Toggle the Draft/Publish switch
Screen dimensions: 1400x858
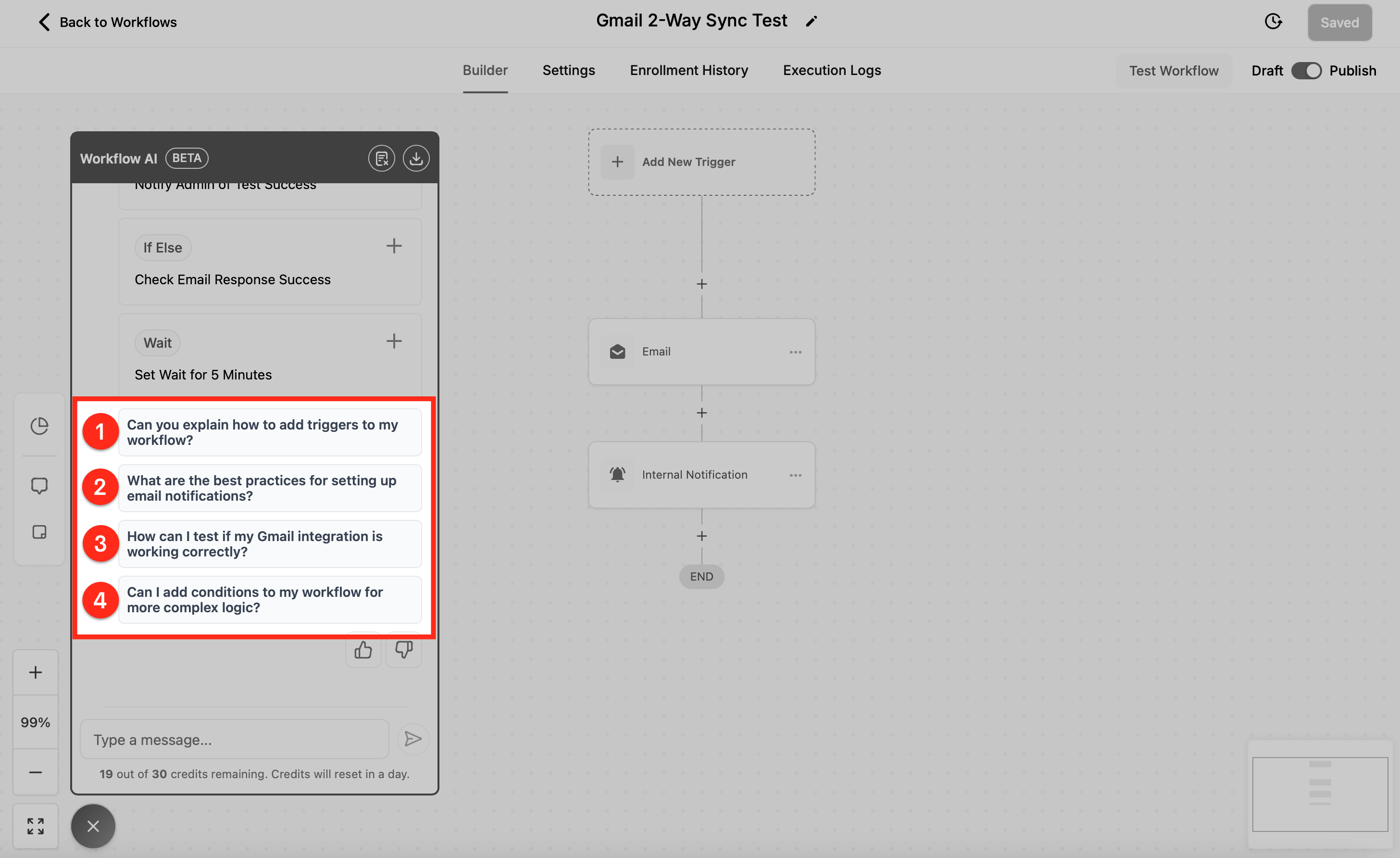(1306, 71)
